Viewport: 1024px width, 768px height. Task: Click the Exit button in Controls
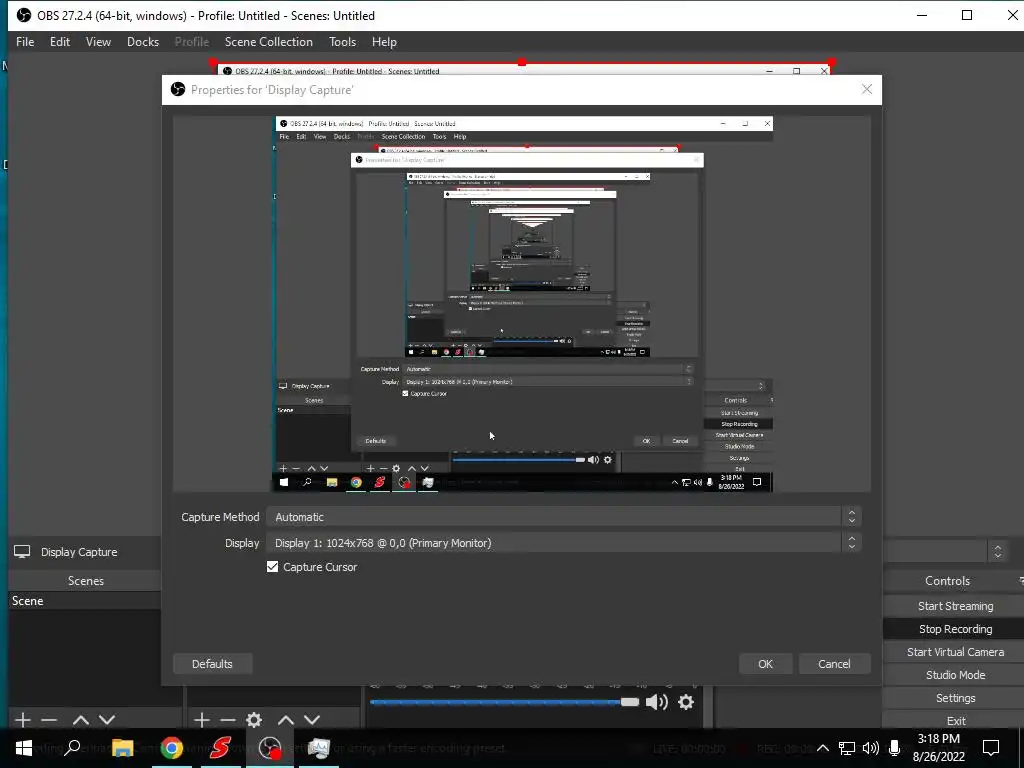click(955, 720)
